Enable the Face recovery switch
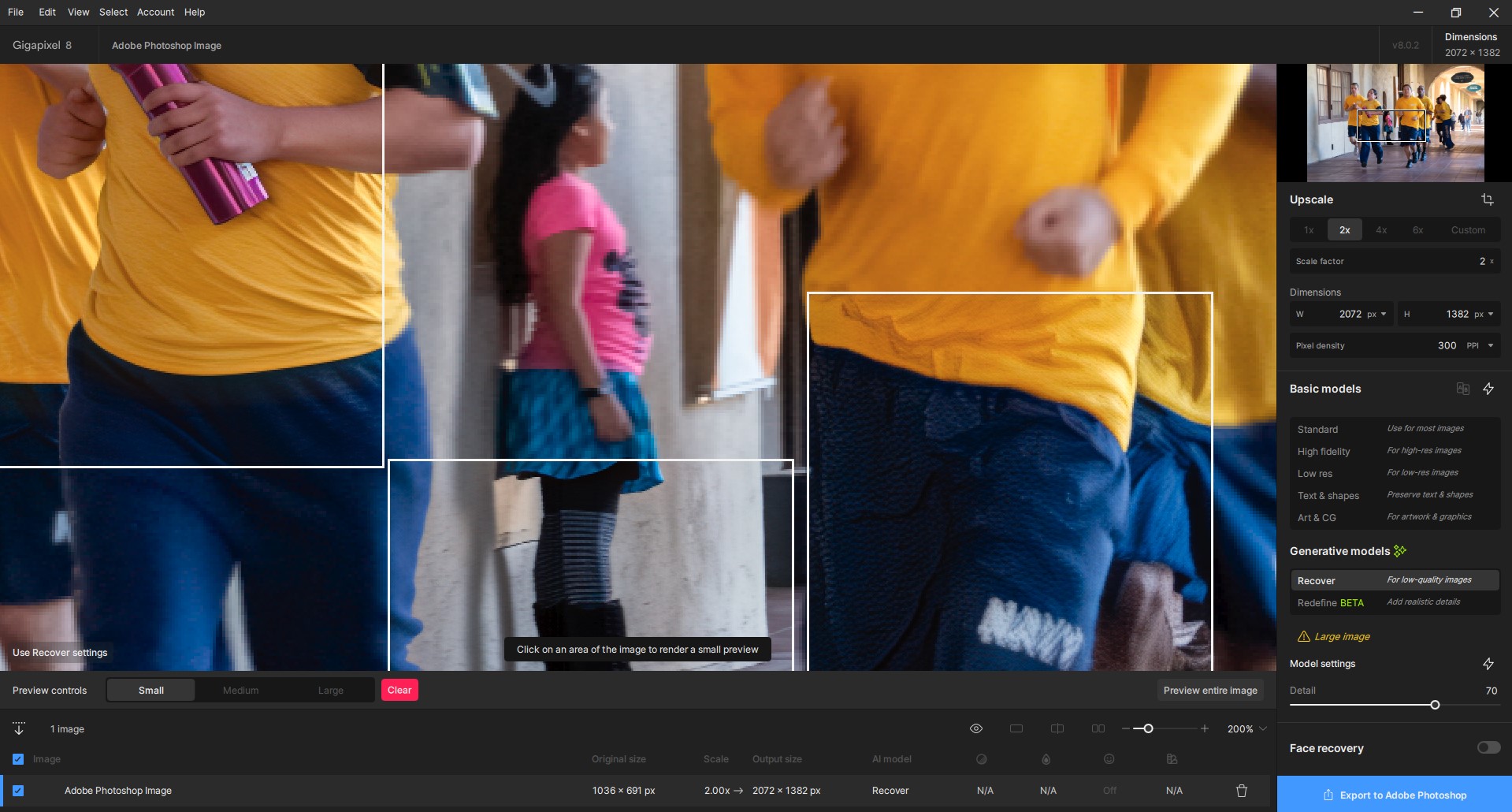The image size is (1512, 812). click(x=1488, y=747)
